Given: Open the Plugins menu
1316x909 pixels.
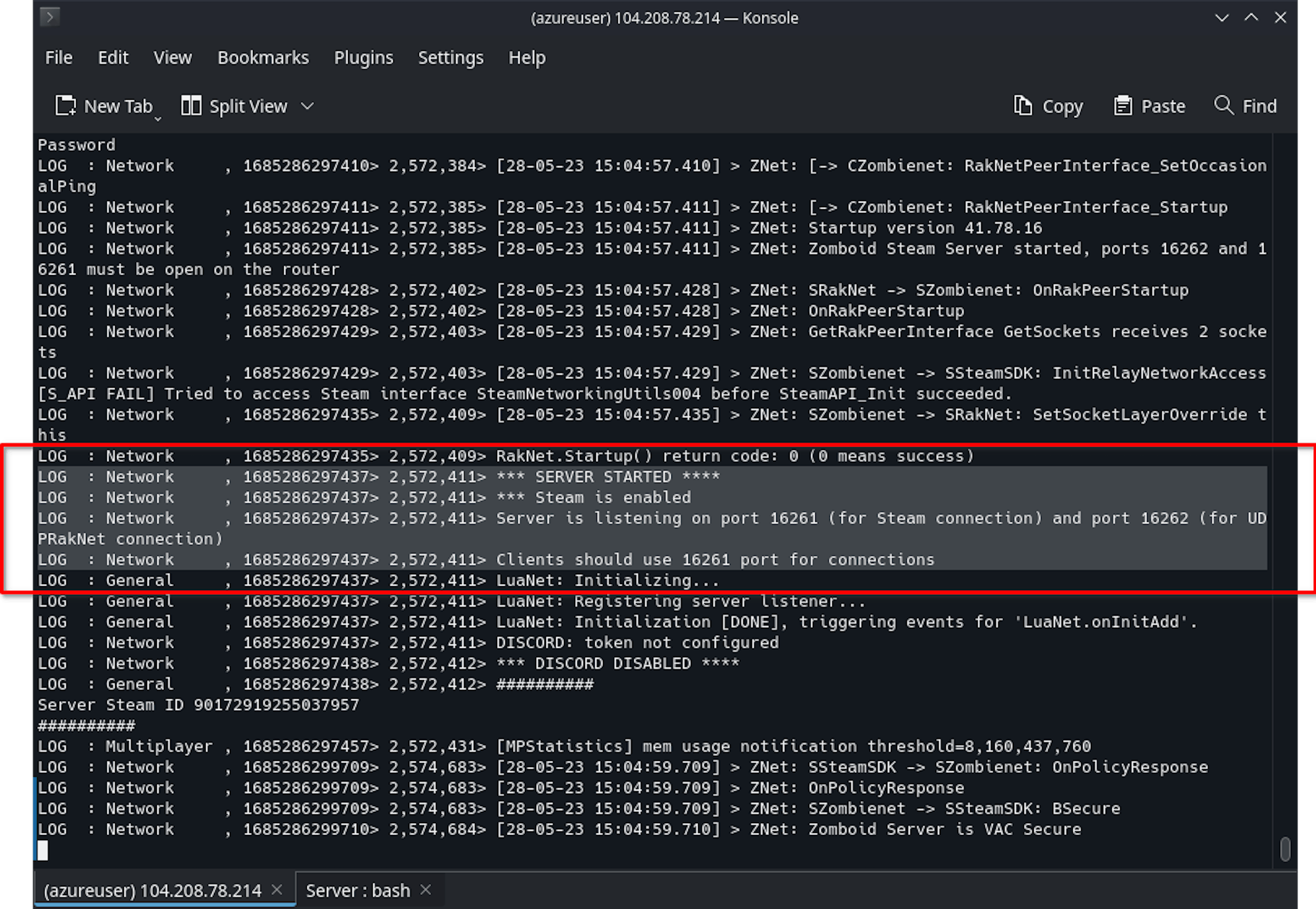Looking at the screenshot, I should click(x=363, y=58).
